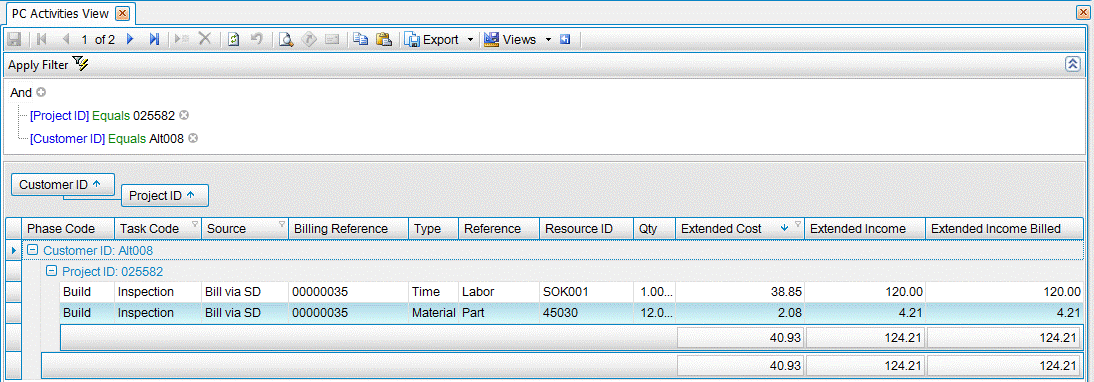Click the Save disk icon in toolbar
The width and height of the screenshot is (1094, 382).
(13, 40)
